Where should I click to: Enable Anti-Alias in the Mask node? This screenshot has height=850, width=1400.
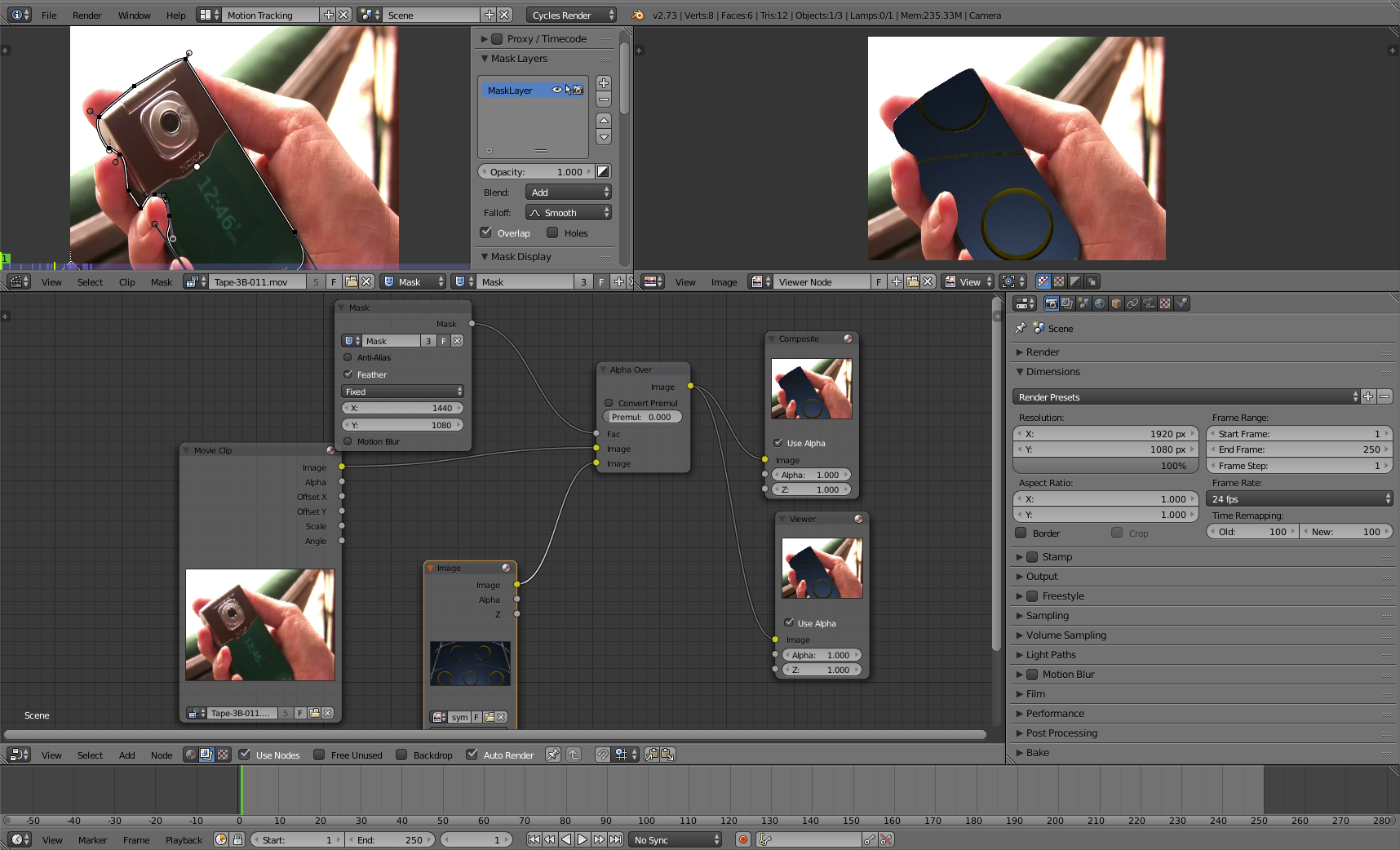348,357
